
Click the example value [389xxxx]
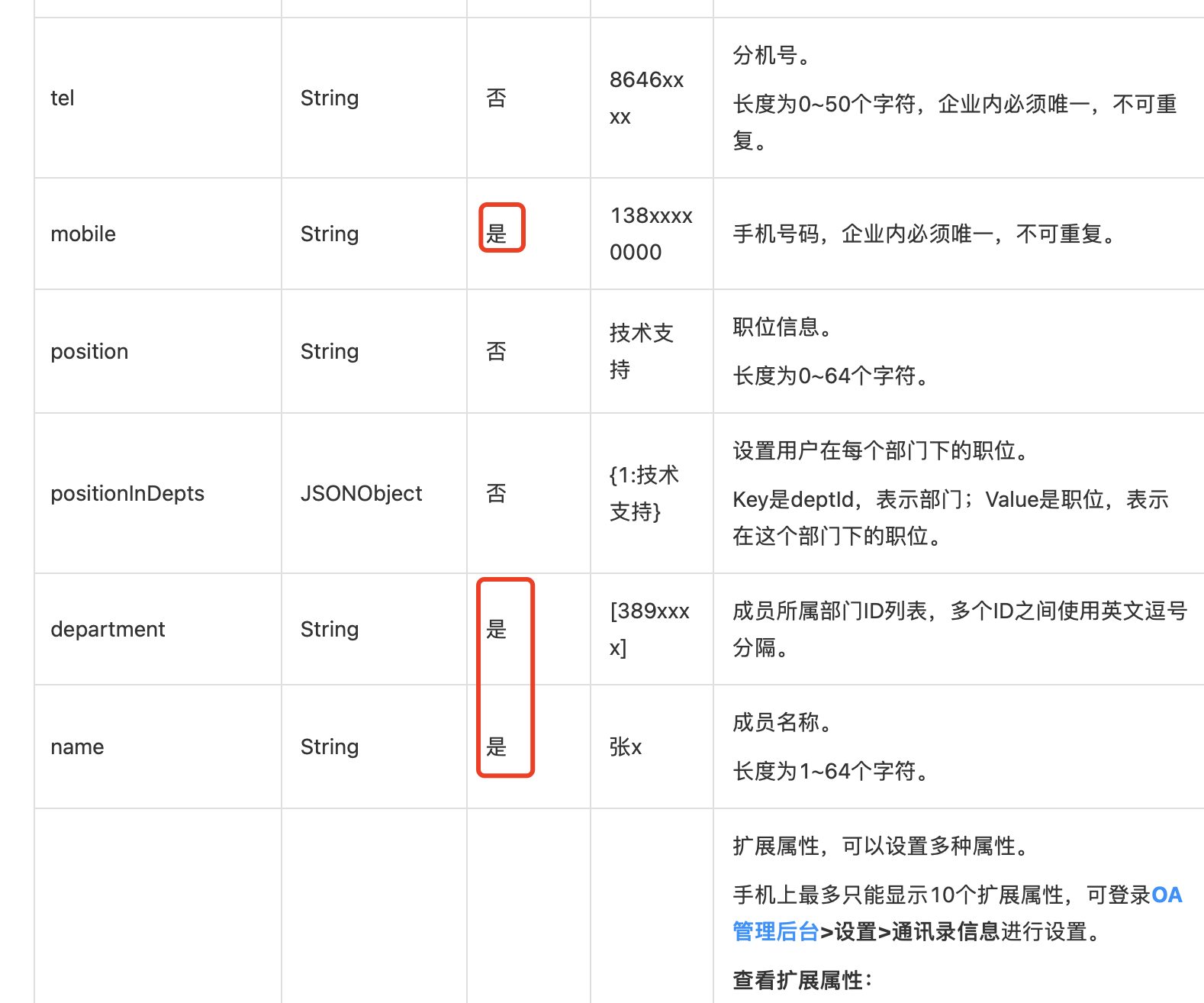(649, 630)
